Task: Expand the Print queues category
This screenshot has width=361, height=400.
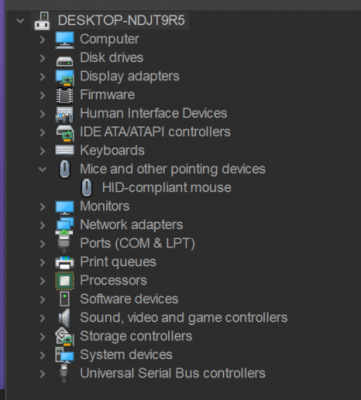Action: click(42, 262)
